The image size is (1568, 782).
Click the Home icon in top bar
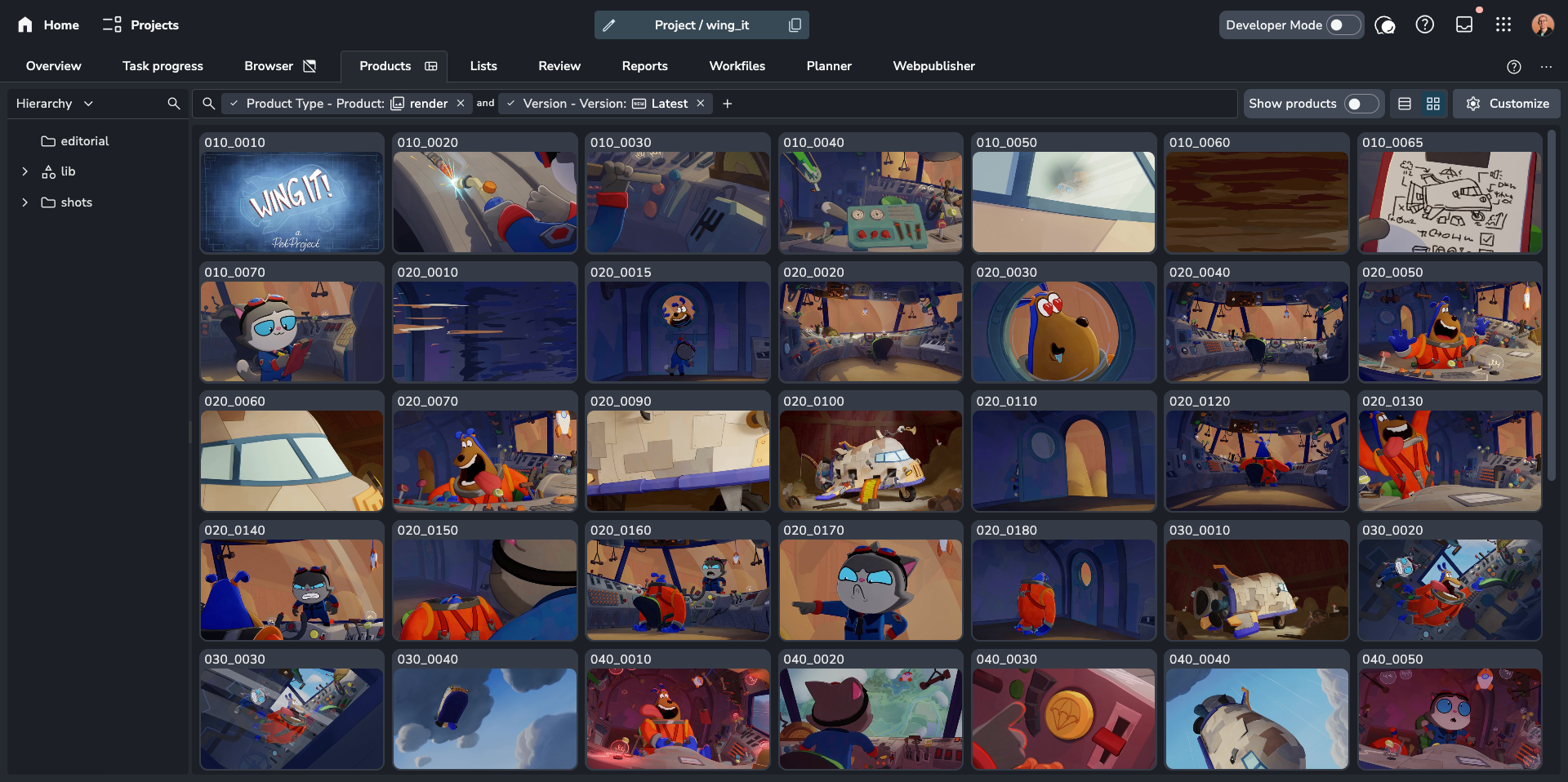tap(25, 24)
